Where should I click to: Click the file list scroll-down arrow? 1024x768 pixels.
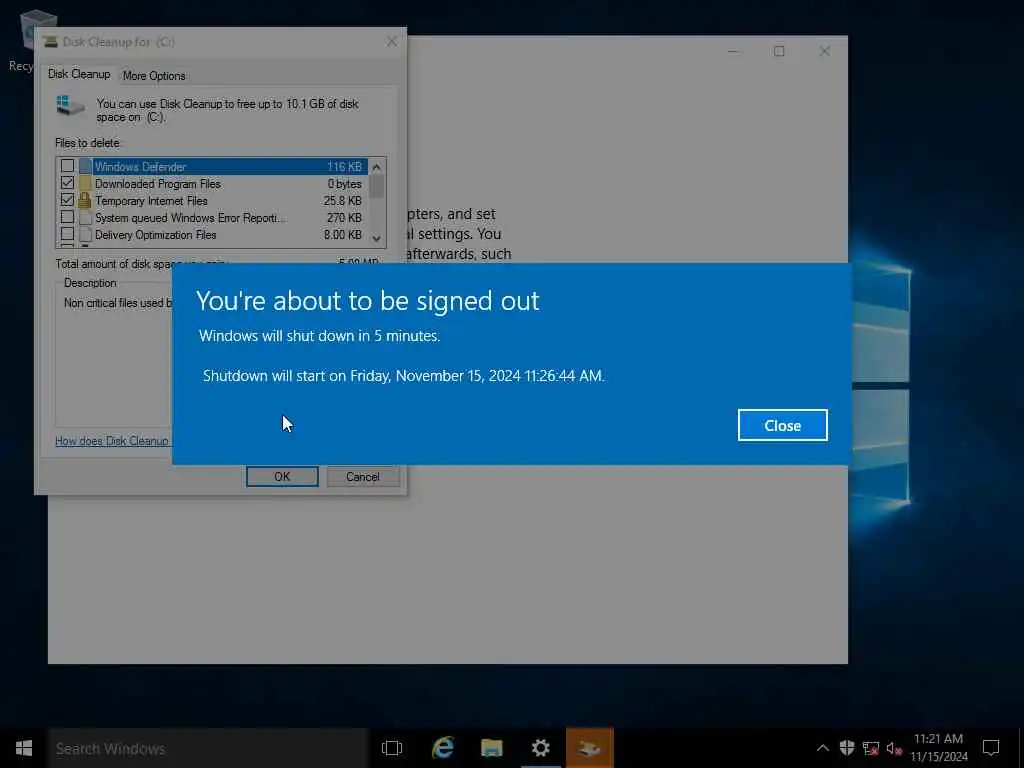click(x=377, y=238)
